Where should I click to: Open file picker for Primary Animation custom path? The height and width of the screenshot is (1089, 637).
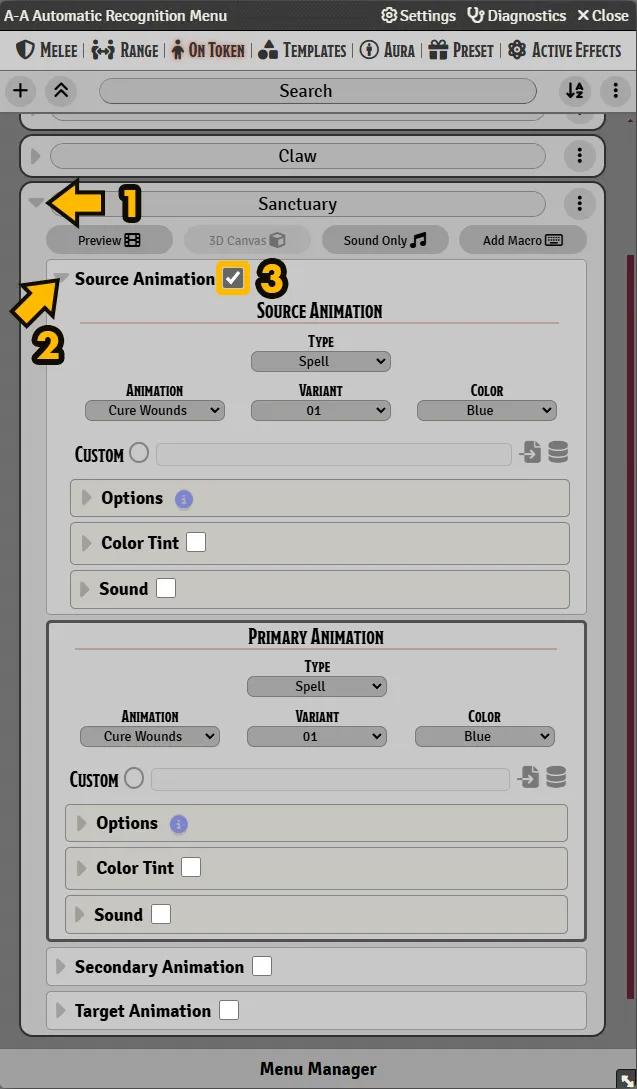(528, 778)
